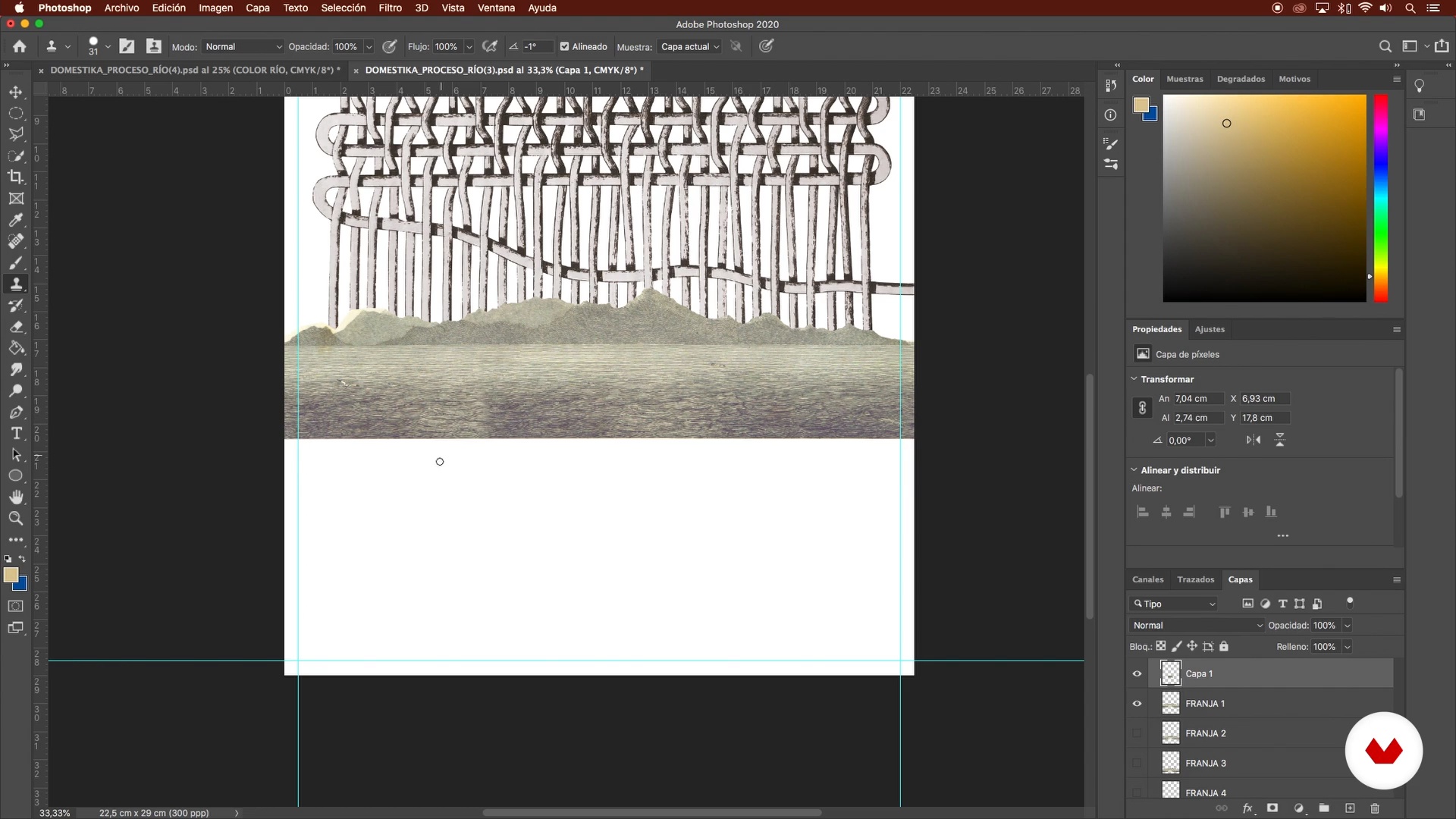
Task: Show the FRANJA 3 layer
Action: pyautogui.click(x=1137, y=763)
